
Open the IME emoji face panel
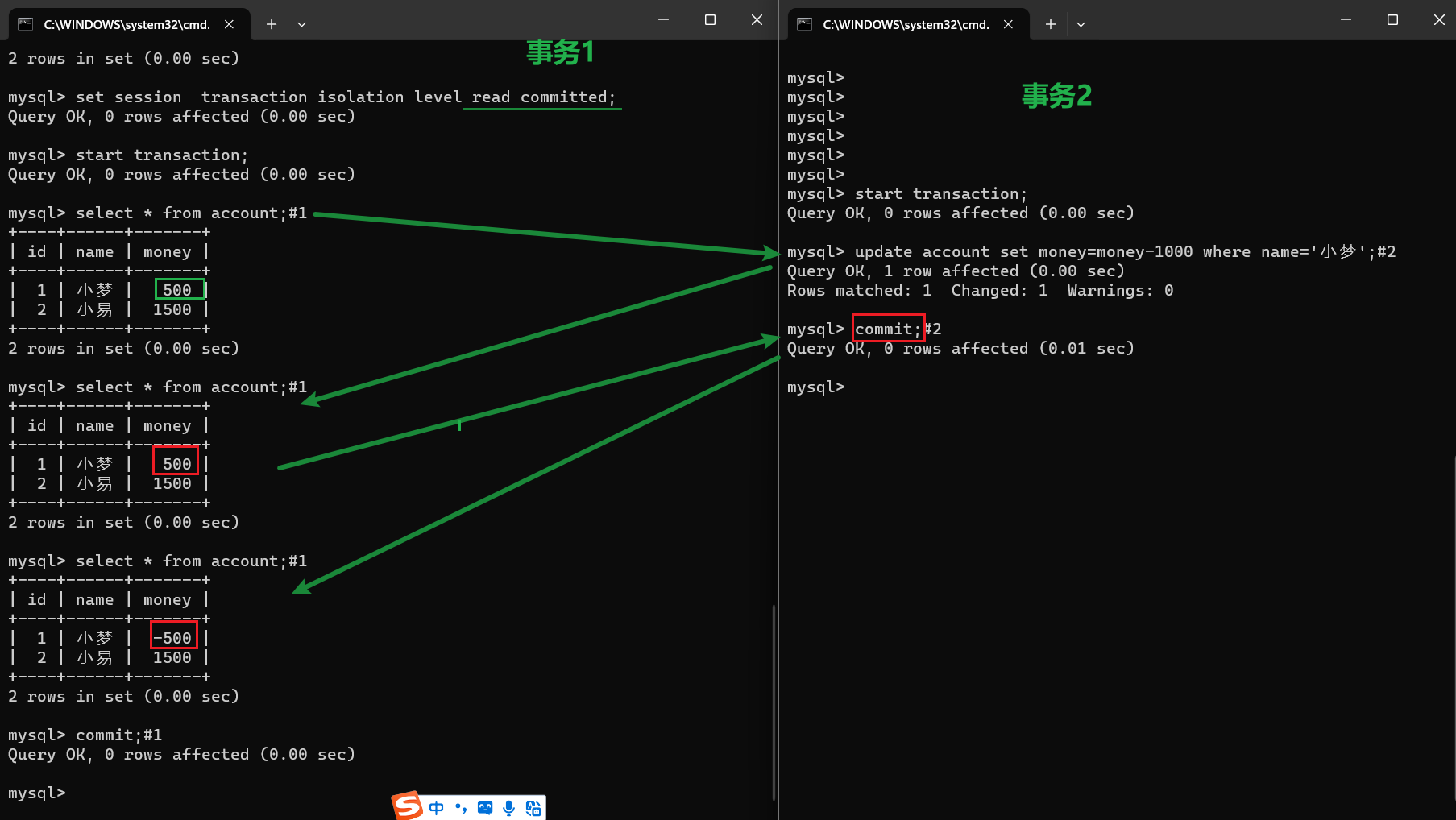(485, 808)
